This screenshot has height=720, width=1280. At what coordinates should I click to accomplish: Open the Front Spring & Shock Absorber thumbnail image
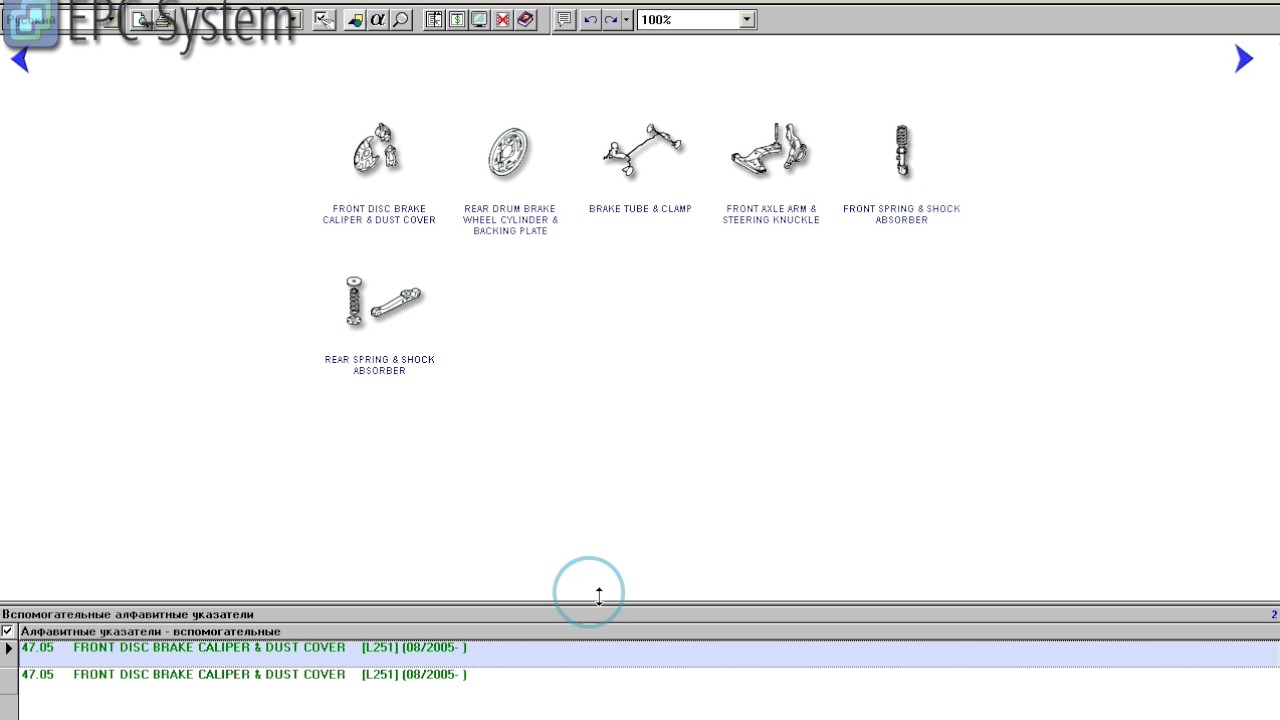[902, 151]
